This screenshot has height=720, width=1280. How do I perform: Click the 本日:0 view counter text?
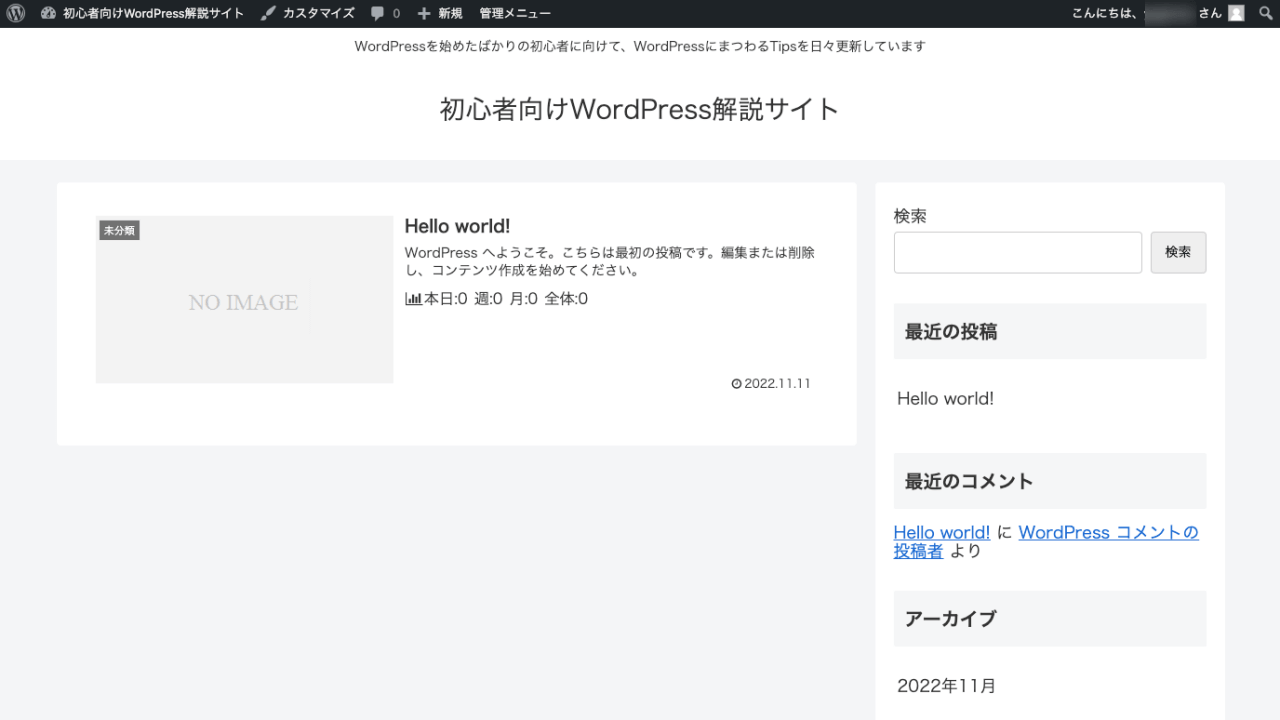coord(446,298)
